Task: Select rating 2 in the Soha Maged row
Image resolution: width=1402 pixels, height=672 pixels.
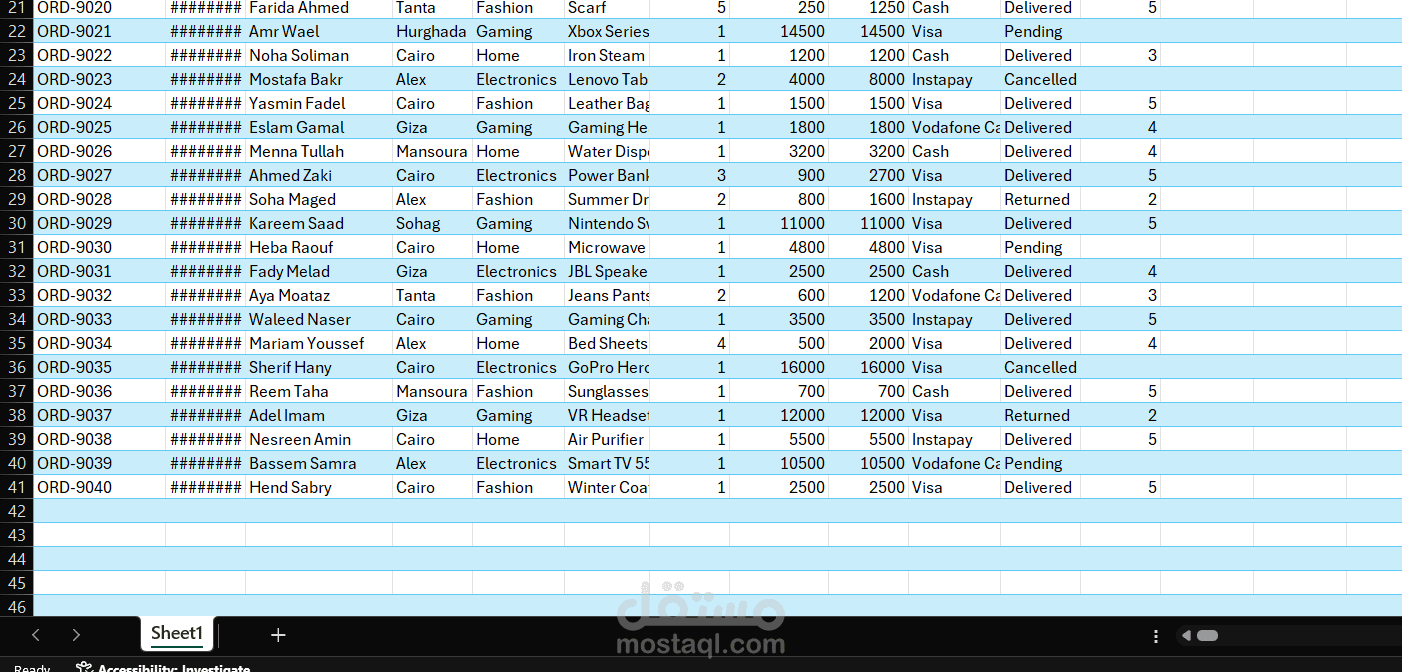Action: pos(1120,199)
